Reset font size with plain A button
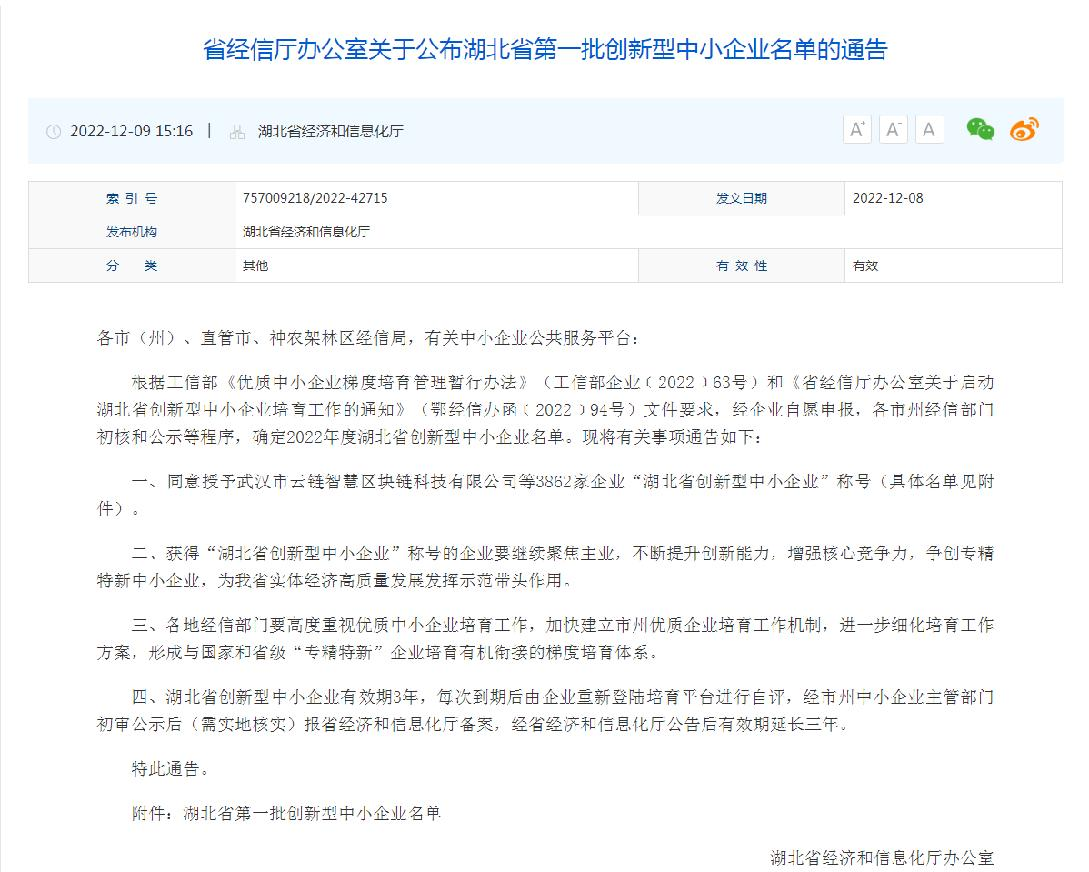Screen dimensions: 1089x872 coord(929,130)
